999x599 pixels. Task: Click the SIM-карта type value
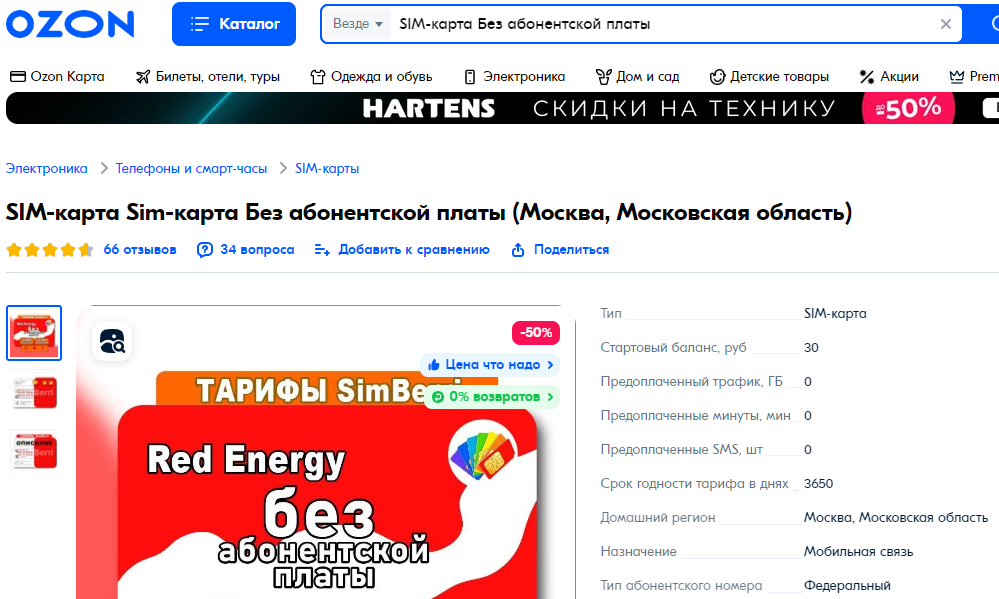point(835,314)
